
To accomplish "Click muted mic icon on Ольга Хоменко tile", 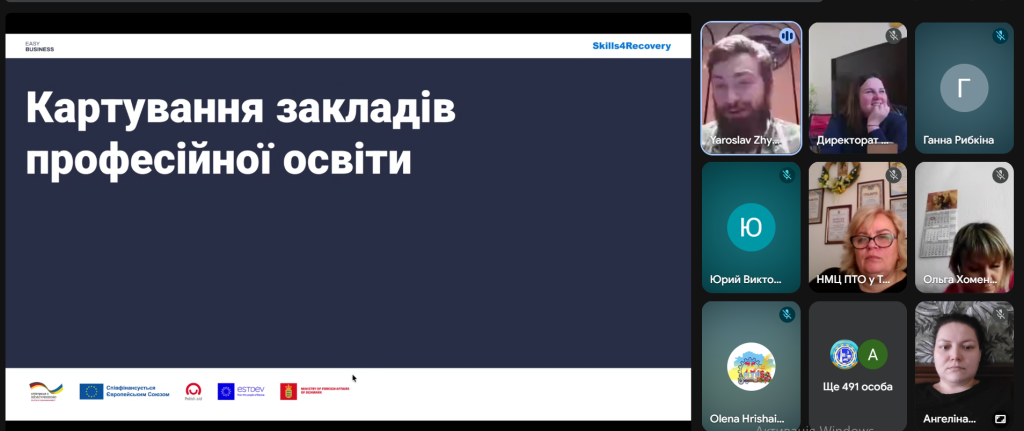I will 999,175.
